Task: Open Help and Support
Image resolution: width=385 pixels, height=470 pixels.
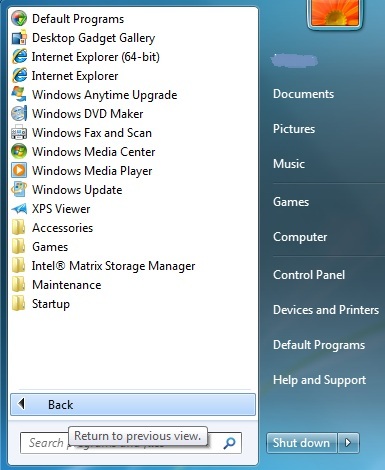Action: (x=319, y=380)
